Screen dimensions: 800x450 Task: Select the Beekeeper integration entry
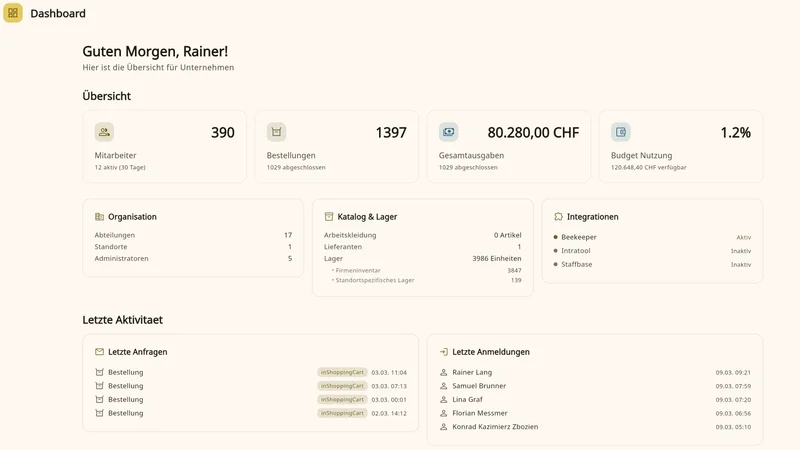click(579, 237)
